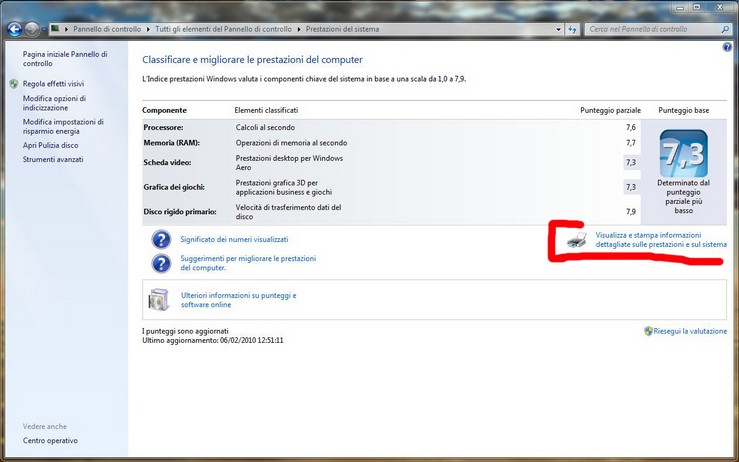Click help icon for Suggerimenti per migliorare

point(161,263)
